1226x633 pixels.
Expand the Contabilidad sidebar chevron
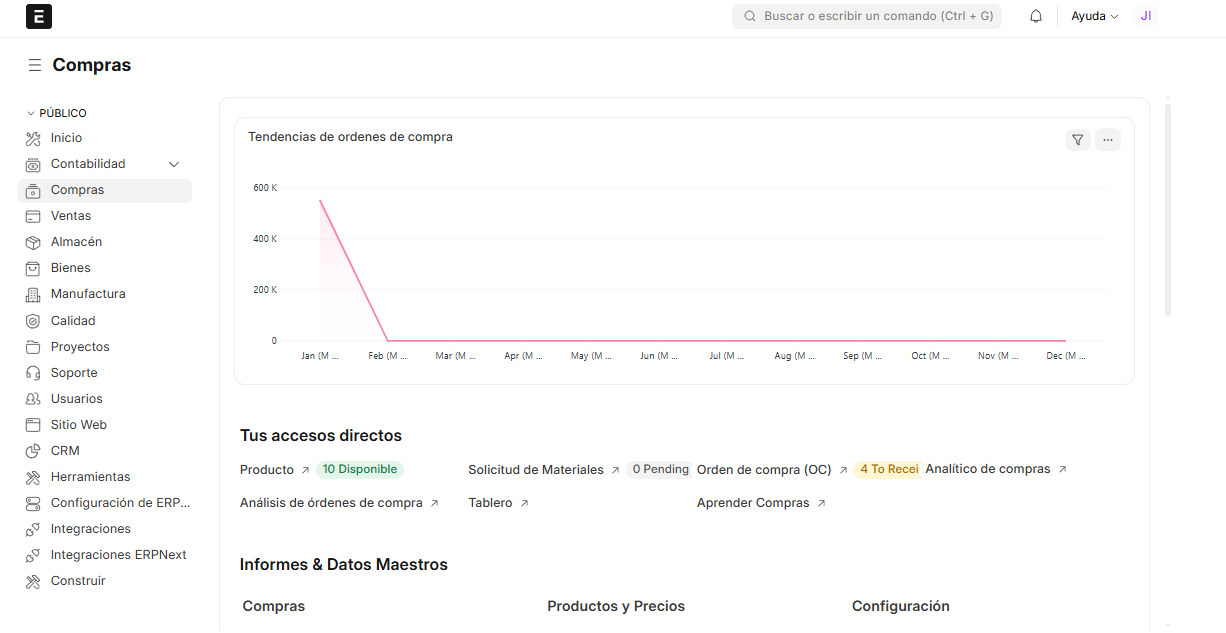174,164
